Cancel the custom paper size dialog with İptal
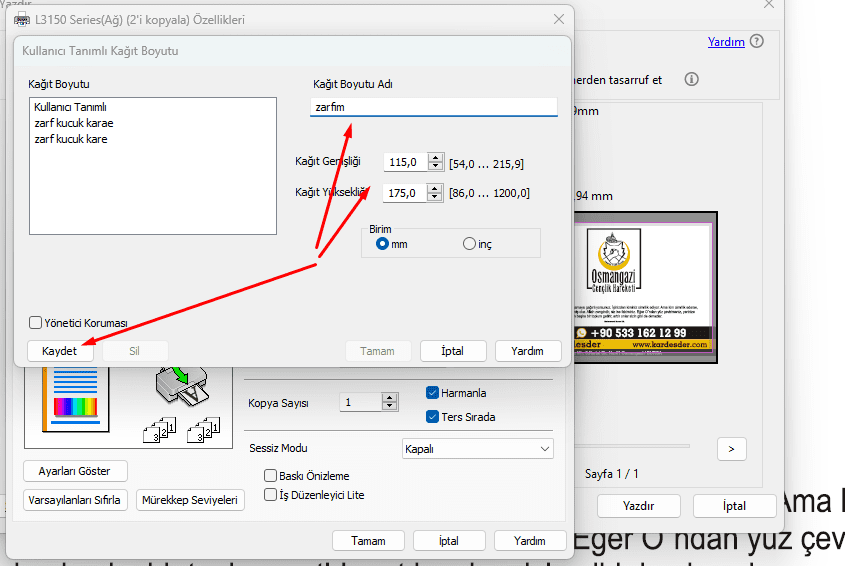This screenshot has height=566, width=845. (x=453, y=351)
